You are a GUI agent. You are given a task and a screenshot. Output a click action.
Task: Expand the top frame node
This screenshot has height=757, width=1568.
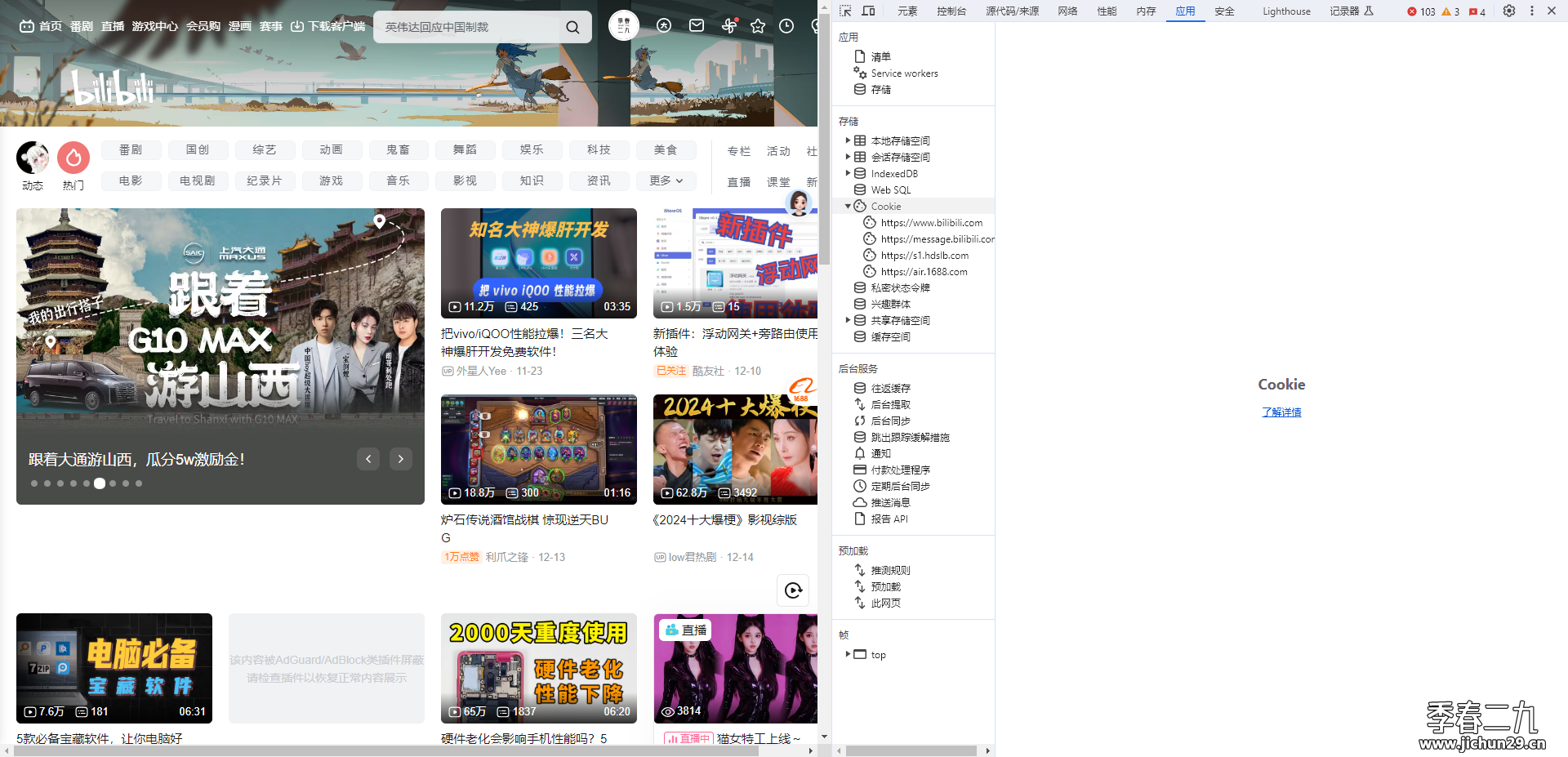click(x=848, y=654)
